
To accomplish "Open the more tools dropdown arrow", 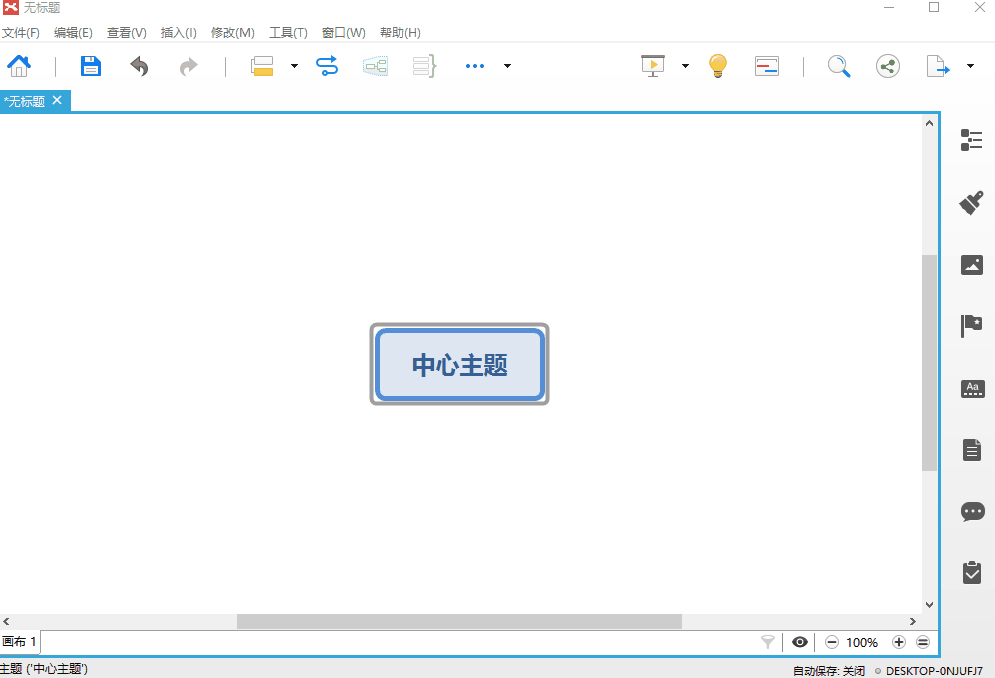I will pyautogui.click(x=507, y=65).
